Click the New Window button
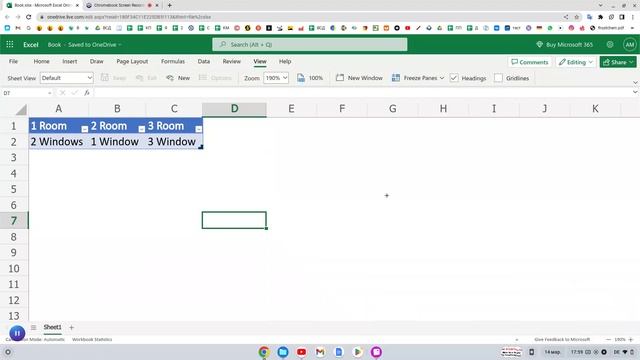Image resolution: width=640 pixels, height=360 pixels. tap(359, 78)
